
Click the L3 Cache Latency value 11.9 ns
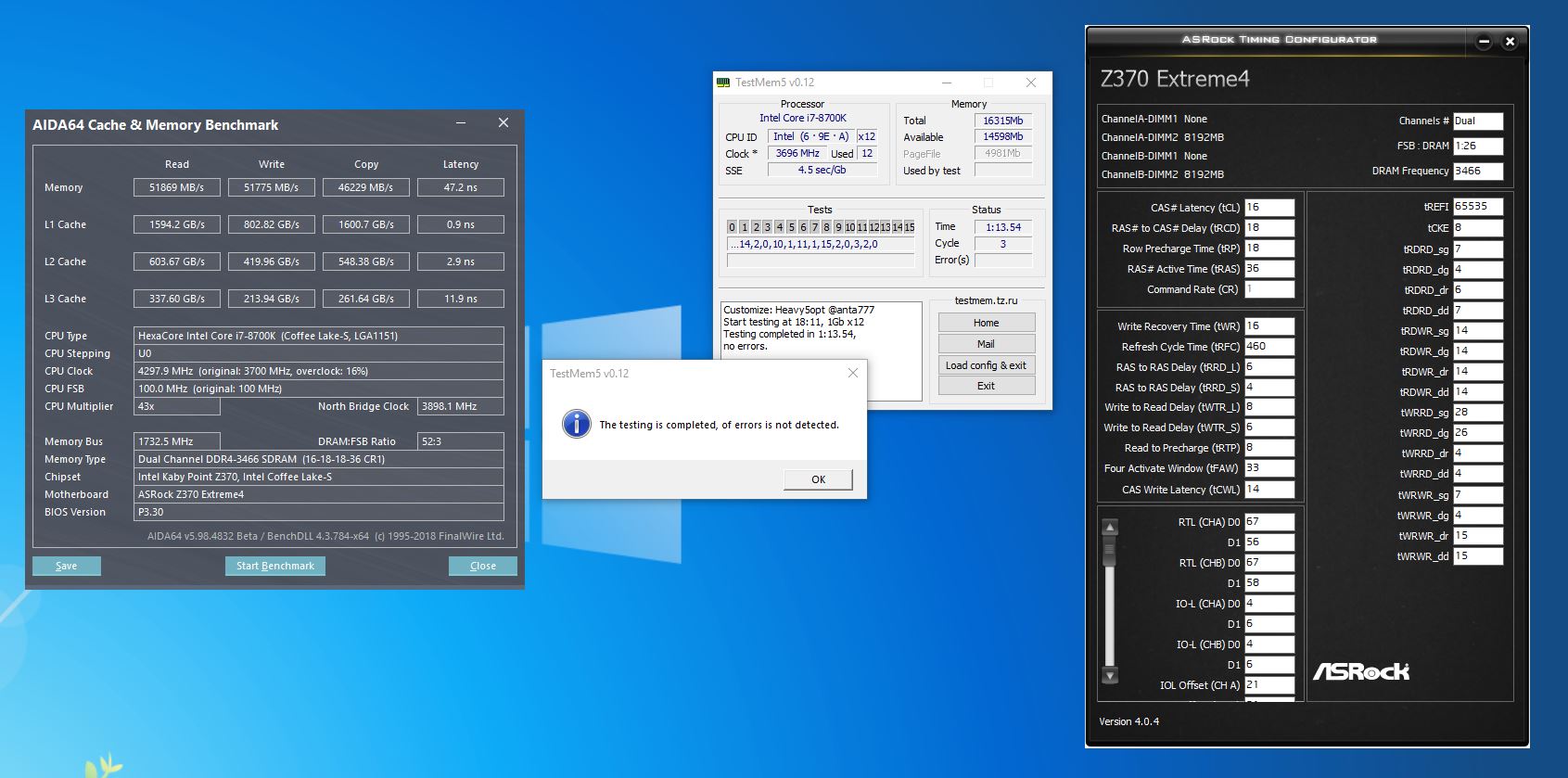point(461,299)
